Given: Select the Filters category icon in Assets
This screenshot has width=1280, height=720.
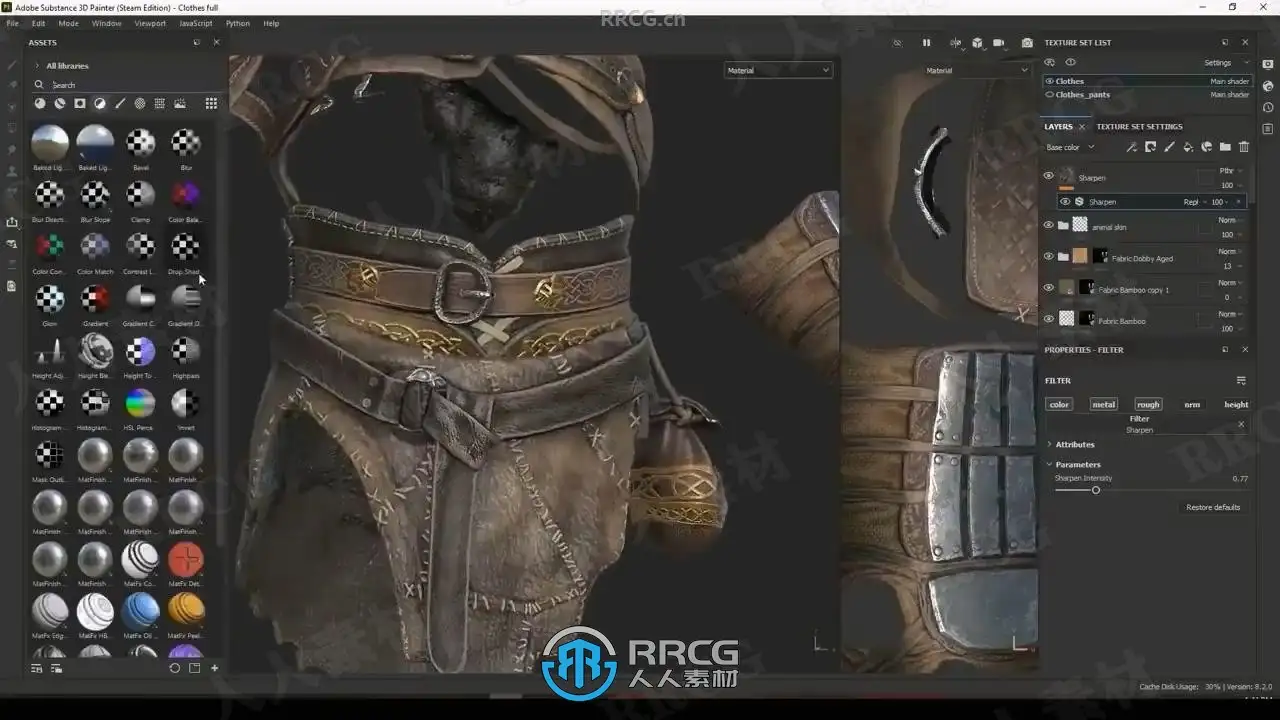Looking at the screenshot, I should [100, 103].
